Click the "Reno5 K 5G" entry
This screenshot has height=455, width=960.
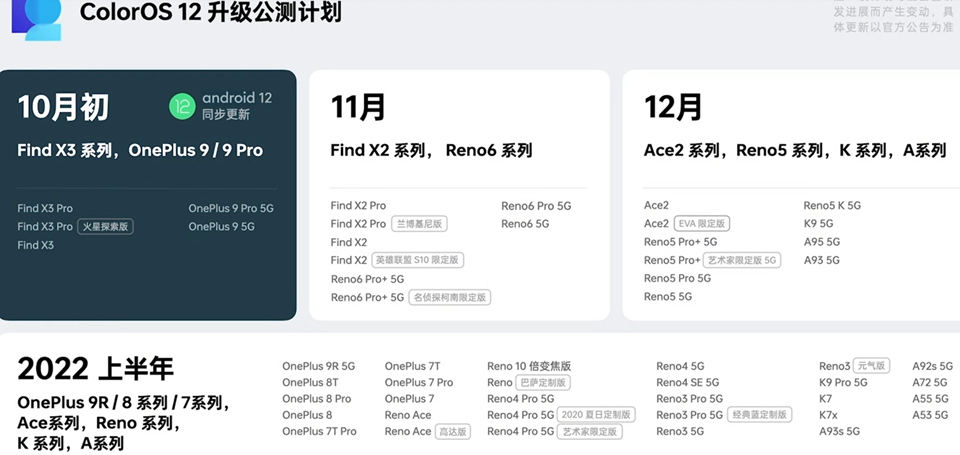(832, 206)
